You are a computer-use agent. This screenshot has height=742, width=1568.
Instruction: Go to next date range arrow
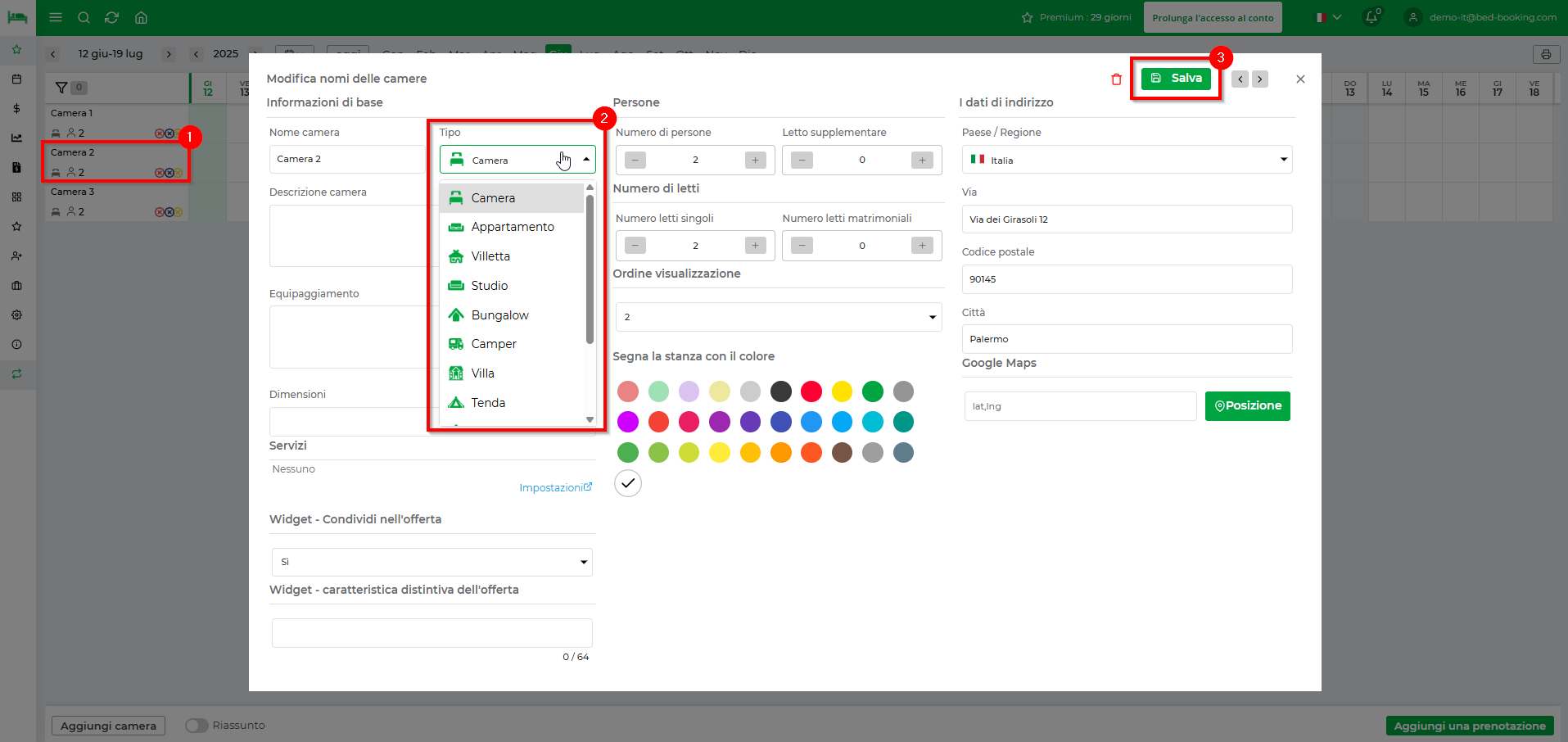169,54
